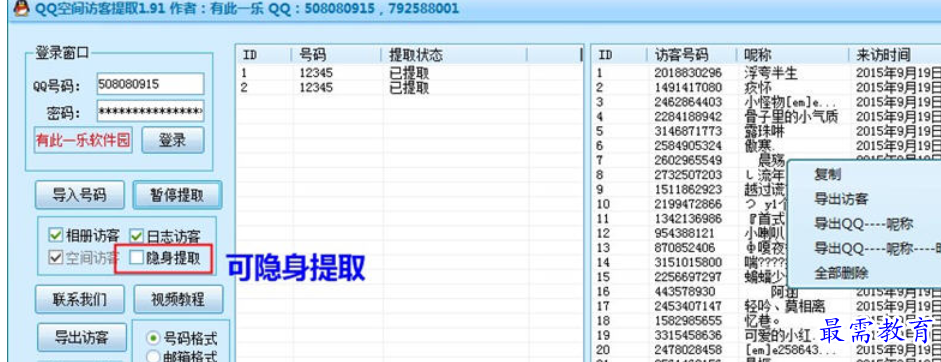Image resolution: width=941 pixels, height=362 pixels.
Task: Select visitor number 954388121
Action: (x=684, y=233)
